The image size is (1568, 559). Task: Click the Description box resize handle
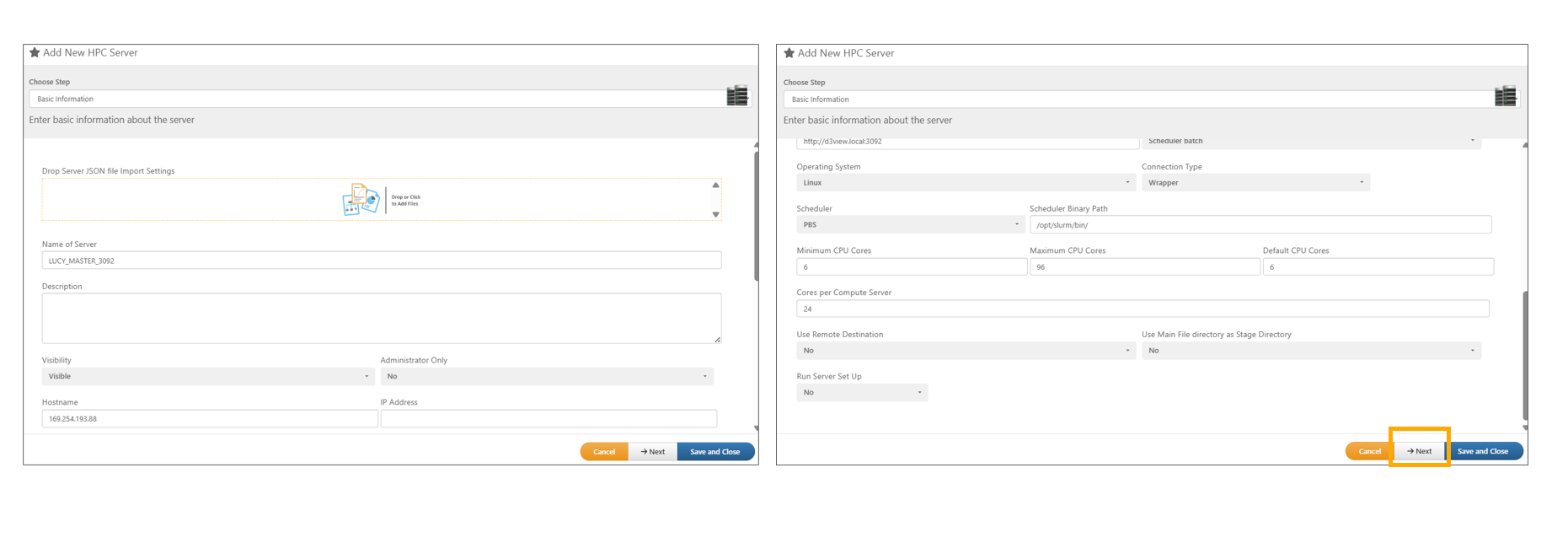(x=717, y=339)
